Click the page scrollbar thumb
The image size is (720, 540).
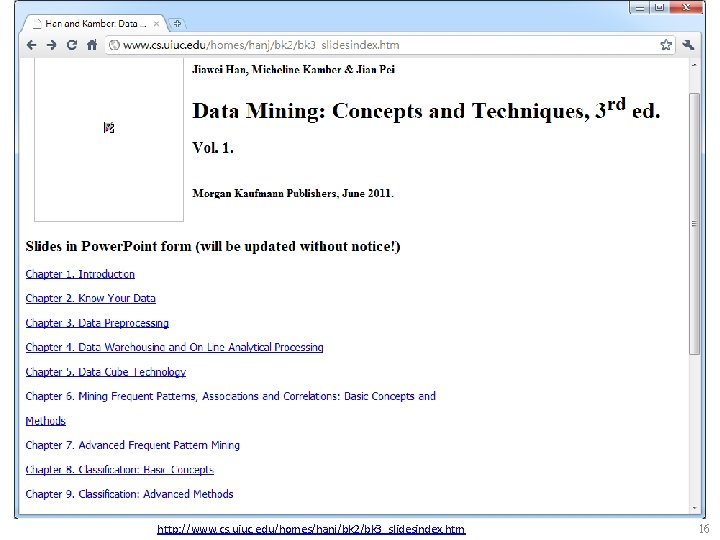[x=695, y=224]
